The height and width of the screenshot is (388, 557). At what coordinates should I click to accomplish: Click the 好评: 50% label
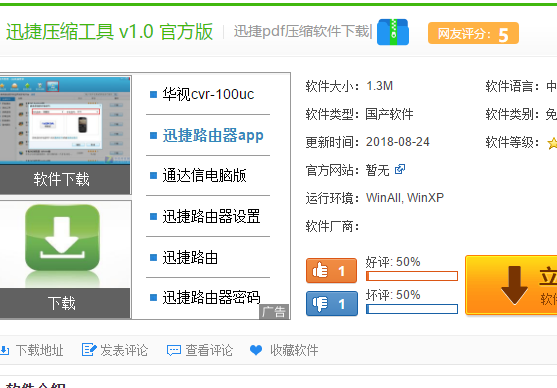click(393, 262)
